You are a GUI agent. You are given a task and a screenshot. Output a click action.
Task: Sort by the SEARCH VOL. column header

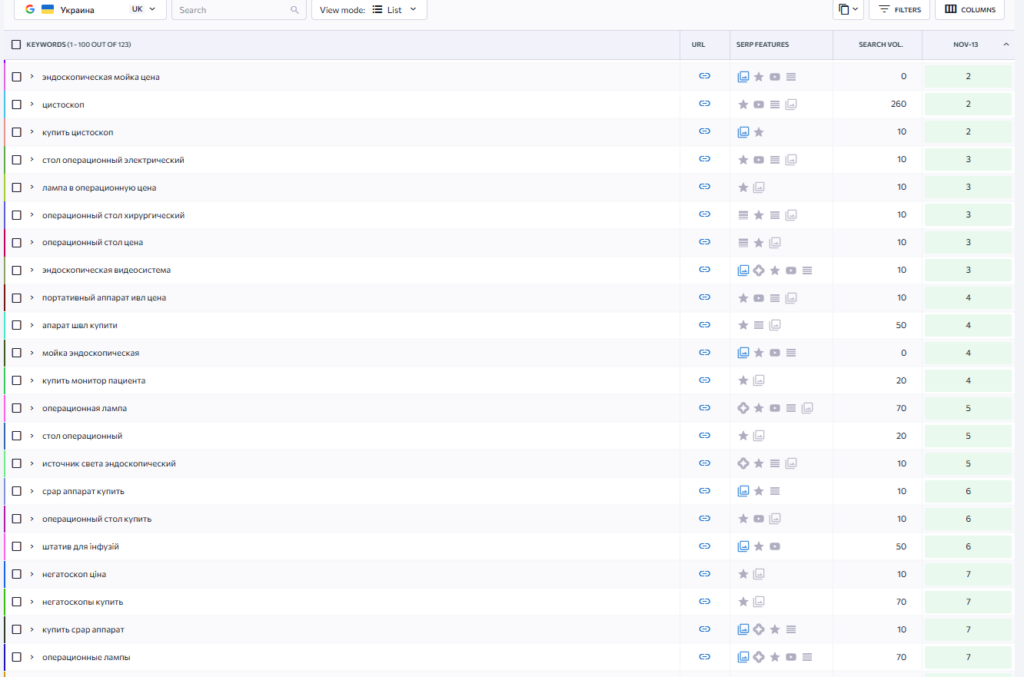pyautogui.click(x=880, y=44)
